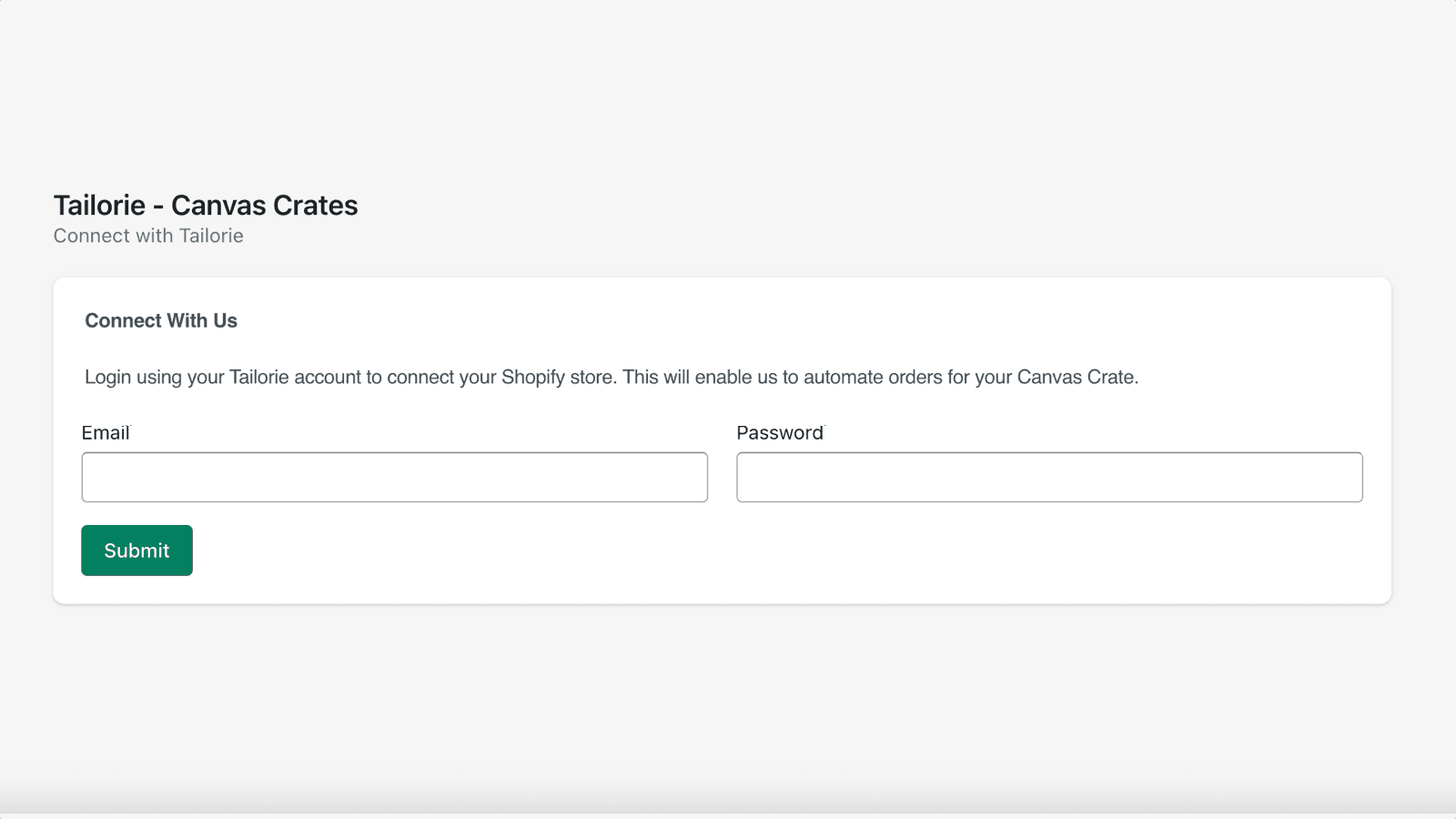This screenshot has width=1456, height=819.
Task: Click the "Email" field label
Action: pyautogui.click(x=106, y=433)
